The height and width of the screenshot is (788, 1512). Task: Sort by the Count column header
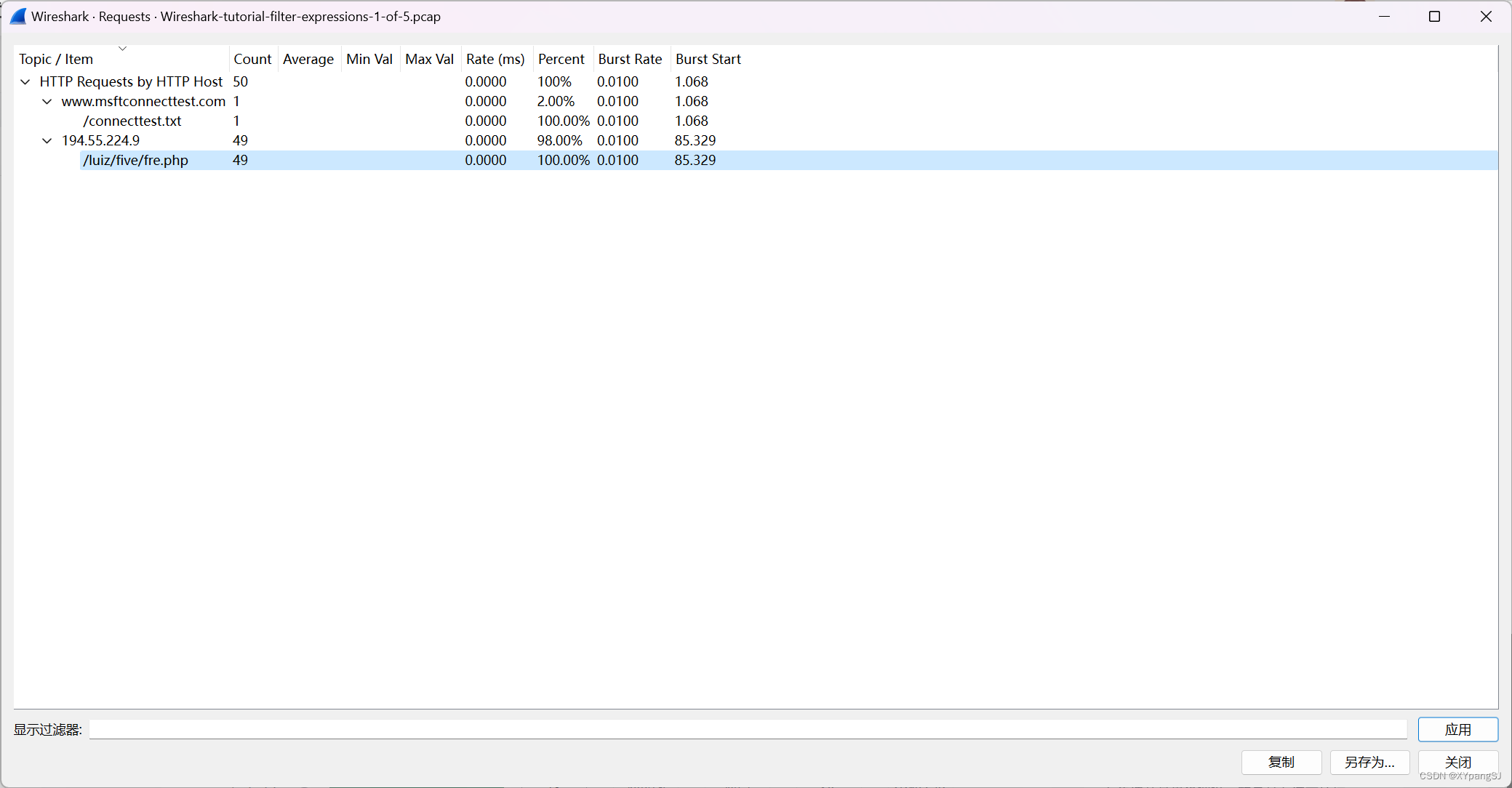coord(253,60)
